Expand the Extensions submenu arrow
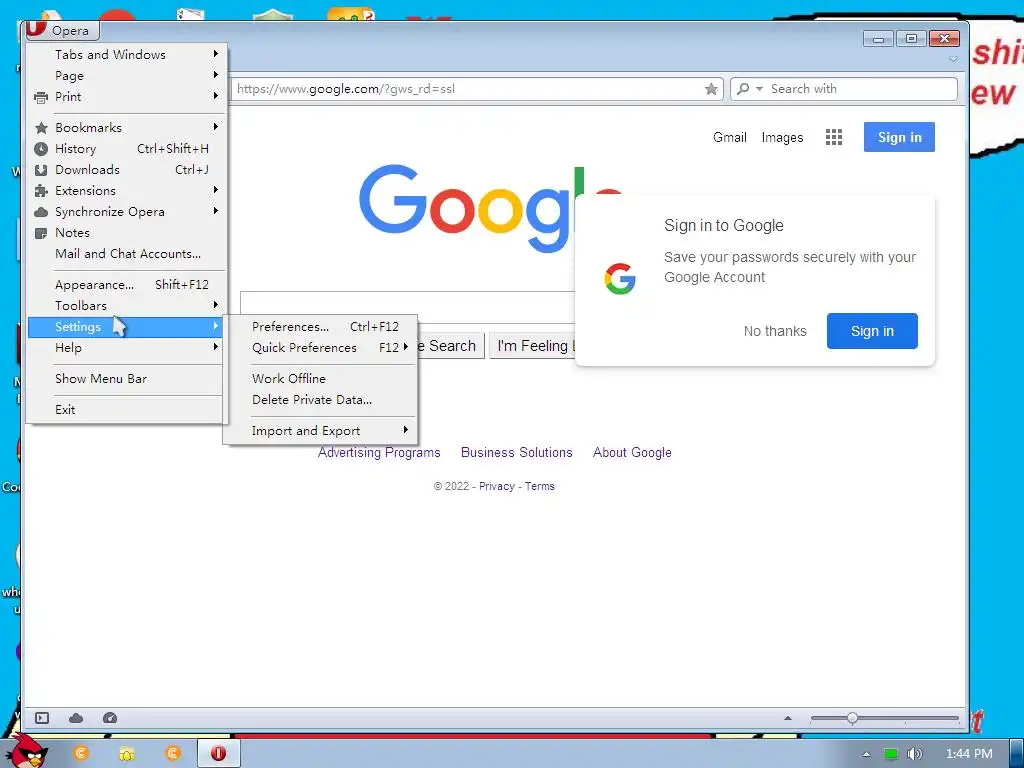1024x768 pixels. (216, 190)
